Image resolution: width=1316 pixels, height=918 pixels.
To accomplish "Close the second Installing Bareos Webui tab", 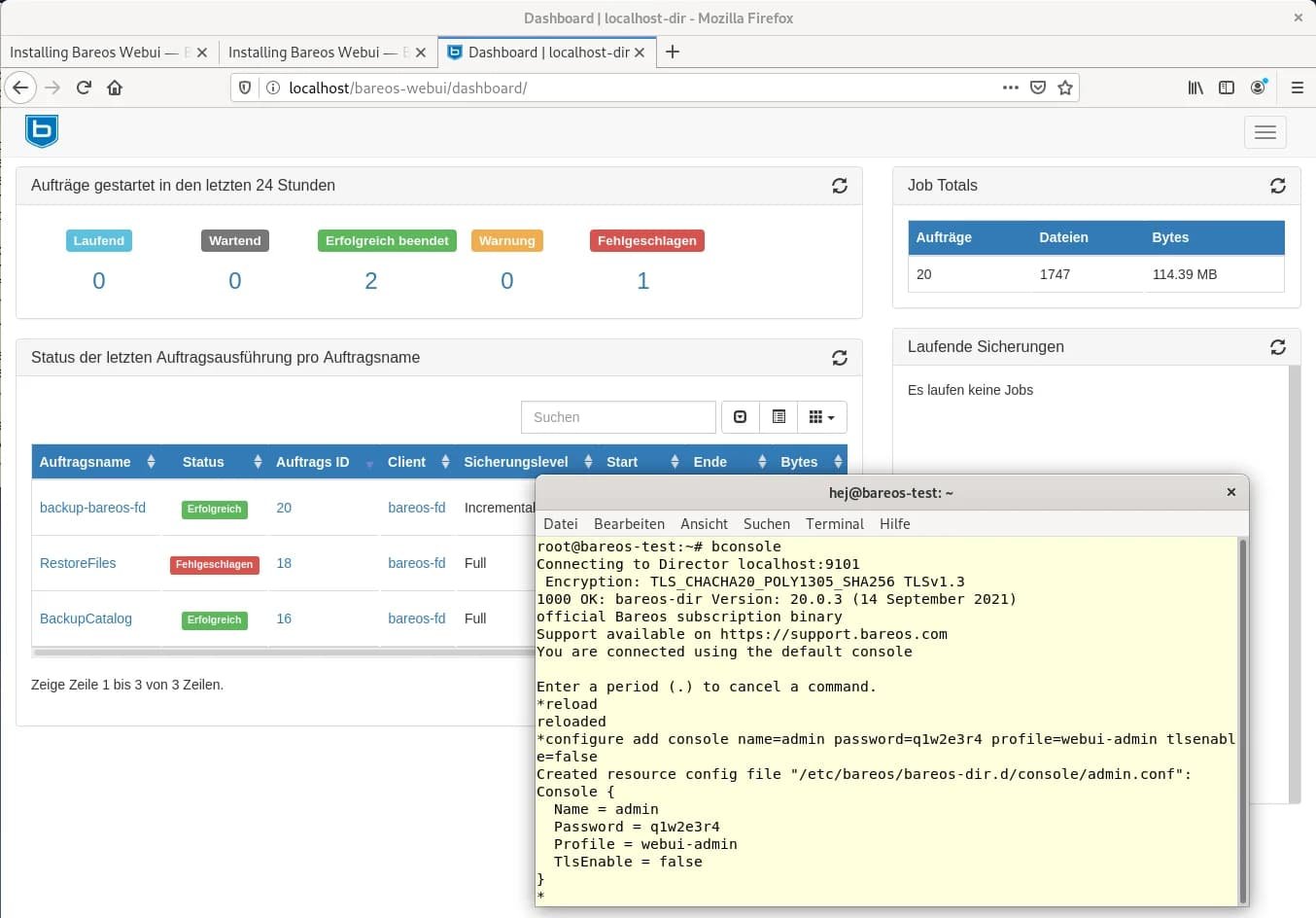I will (421, 53).
